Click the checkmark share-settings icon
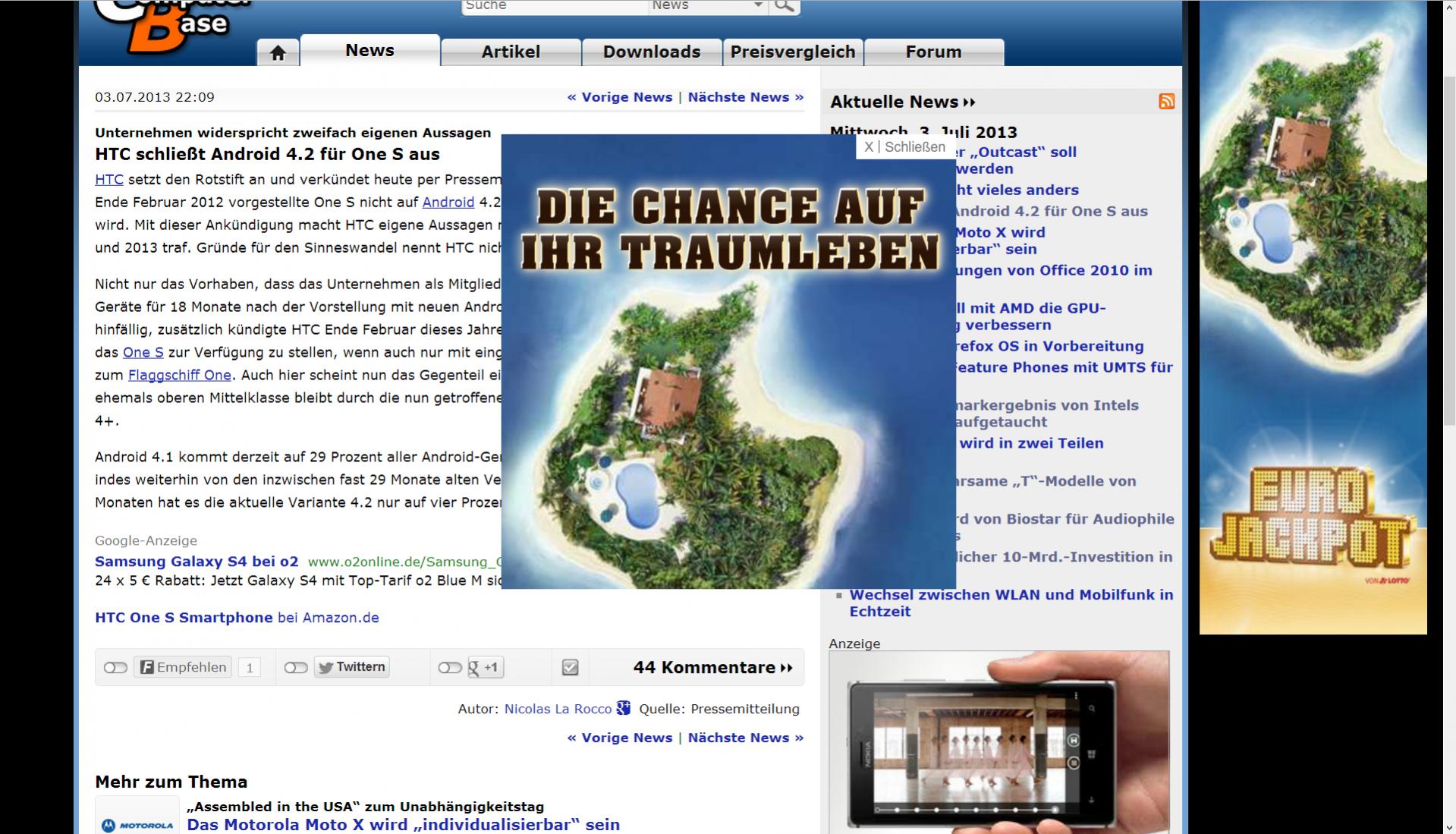Viewport: 1456px width, 834px height. [570, 667]
